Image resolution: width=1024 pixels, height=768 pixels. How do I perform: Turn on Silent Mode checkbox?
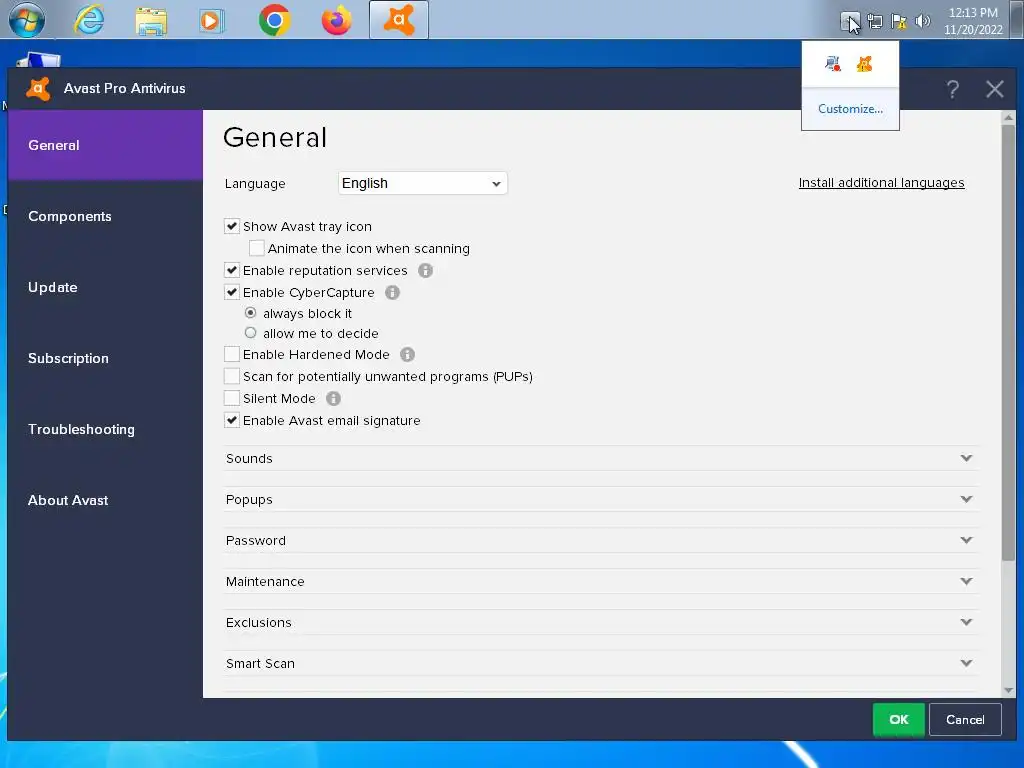click(232, 398)
